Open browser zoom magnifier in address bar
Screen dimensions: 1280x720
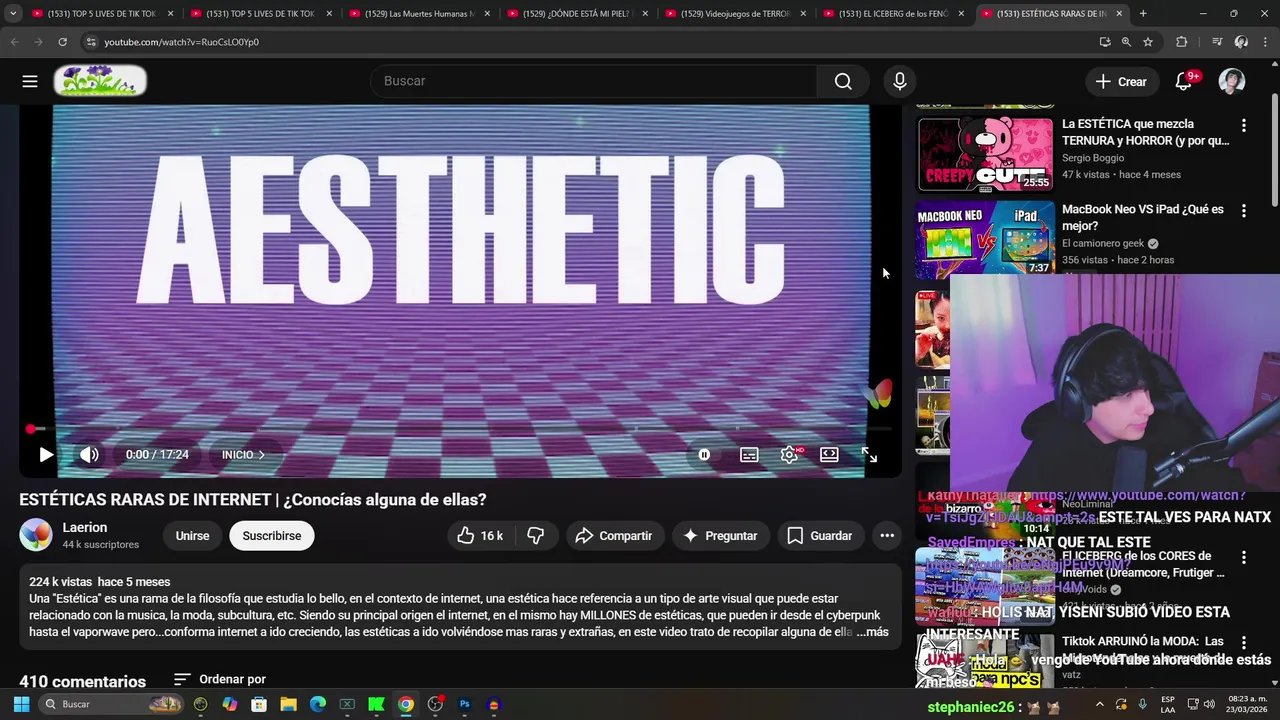click(x=1126, y=42)
